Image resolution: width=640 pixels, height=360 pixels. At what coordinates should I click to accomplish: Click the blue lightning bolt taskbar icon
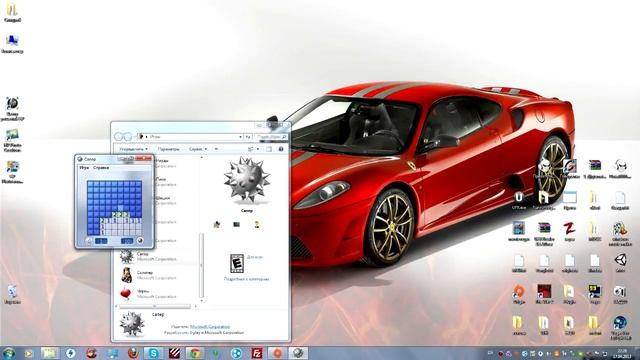pos(70,353)
